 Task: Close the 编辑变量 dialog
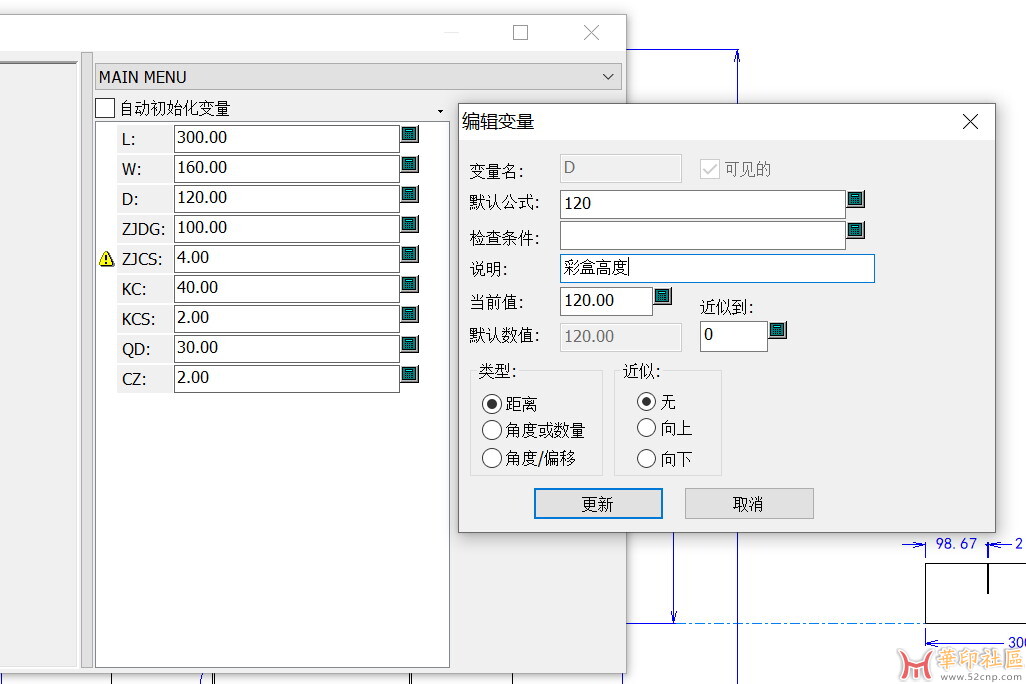coord(969,122)
